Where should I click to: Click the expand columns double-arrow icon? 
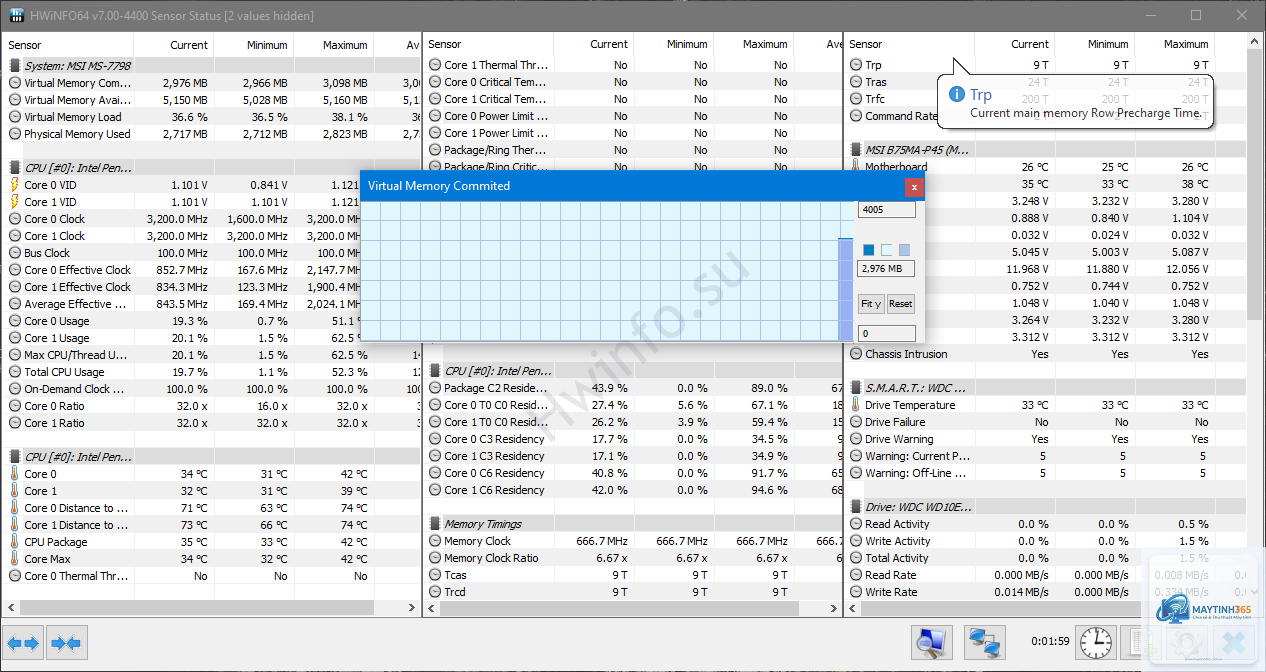24,643
